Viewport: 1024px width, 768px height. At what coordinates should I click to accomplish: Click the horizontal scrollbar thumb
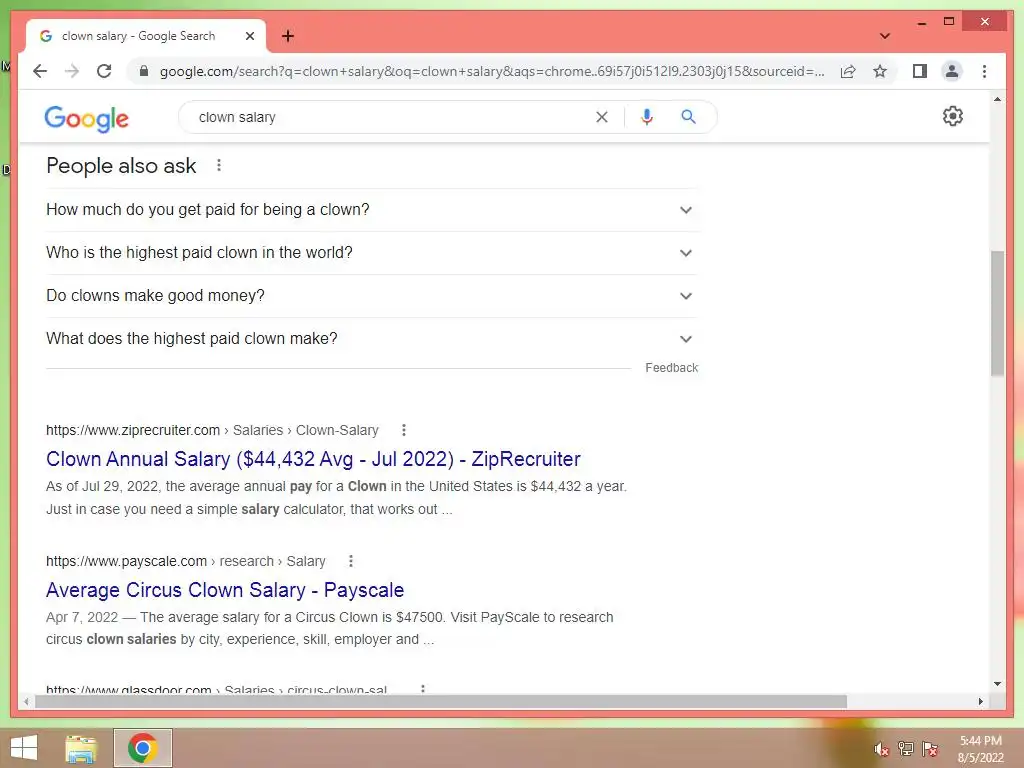coord(441,701)
